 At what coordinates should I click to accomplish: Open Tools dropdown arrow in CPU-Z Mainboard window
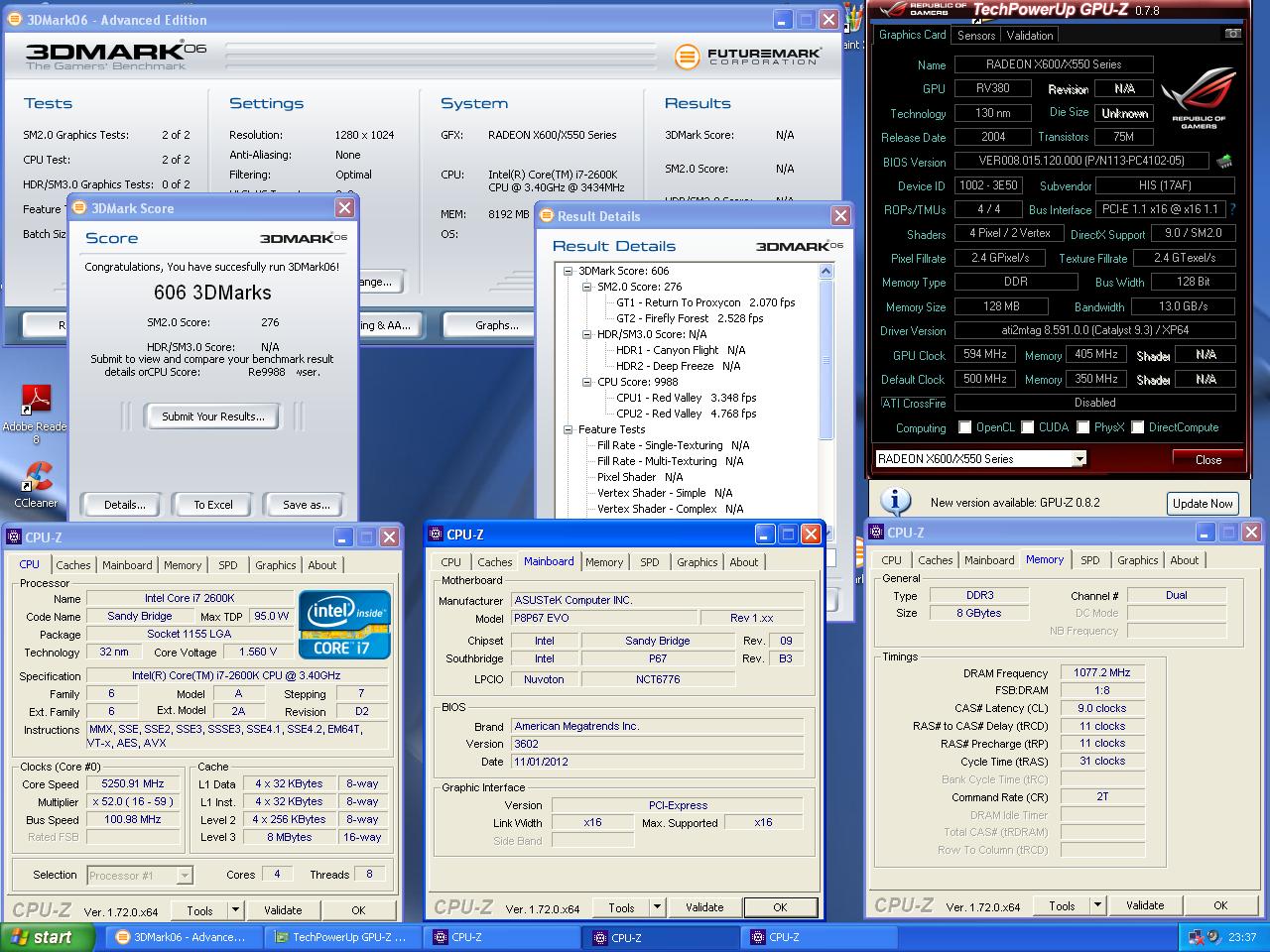click(657, 907)
